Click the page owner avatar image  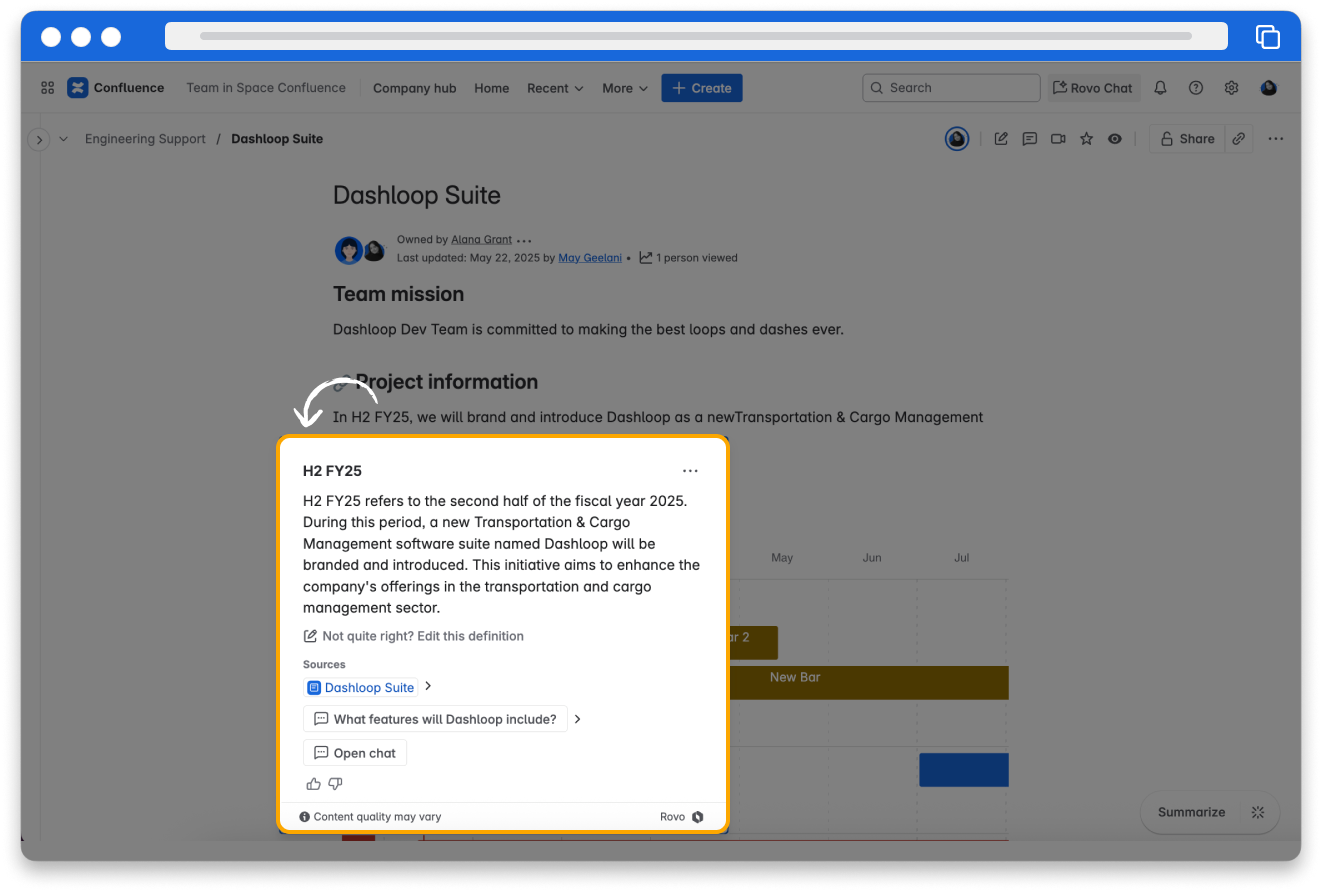point(349,250)
